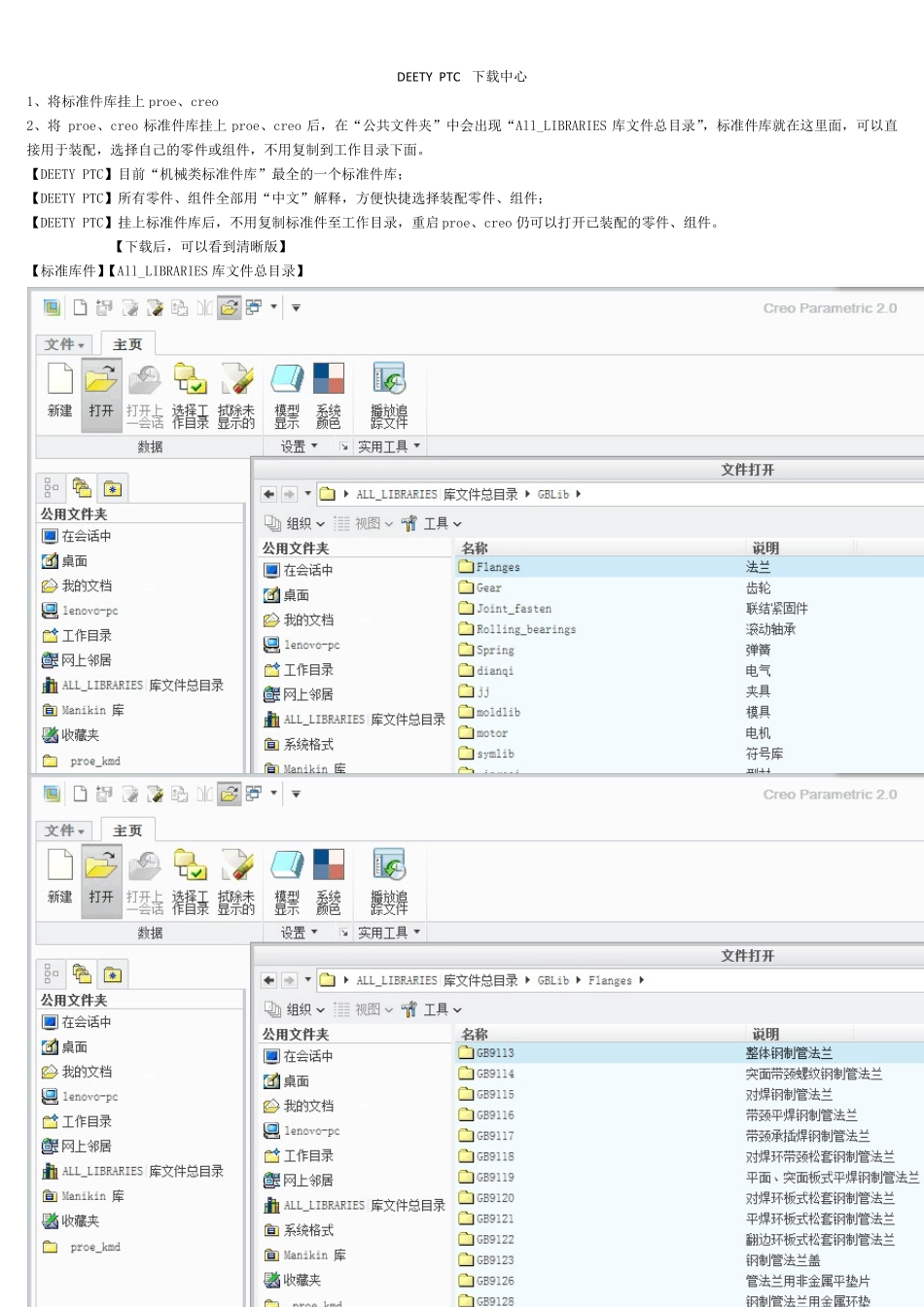The image size is (924, 1307).
Task: Click ALL_LIBRARIES 库文件总目录 breadcrumb in lower dialog
Action: (x=437, y=980)
